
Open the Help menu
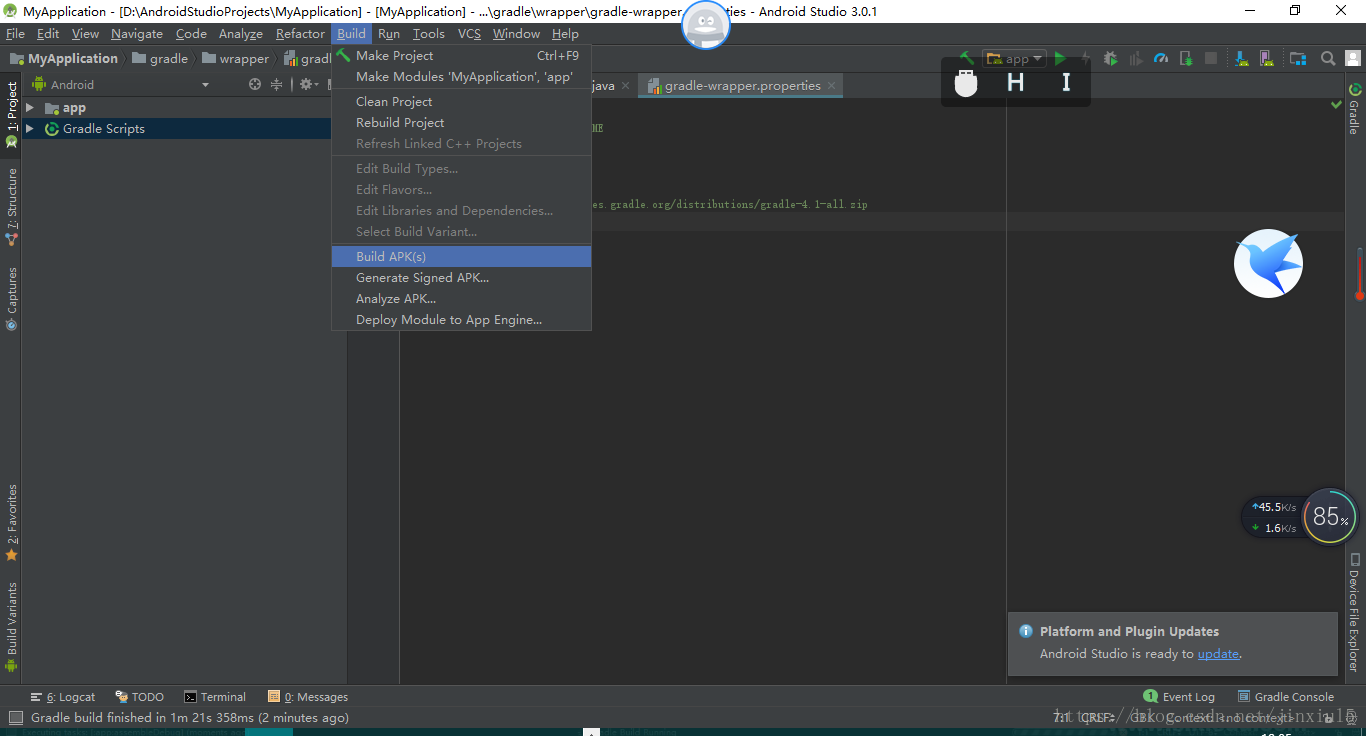(565, 33)
